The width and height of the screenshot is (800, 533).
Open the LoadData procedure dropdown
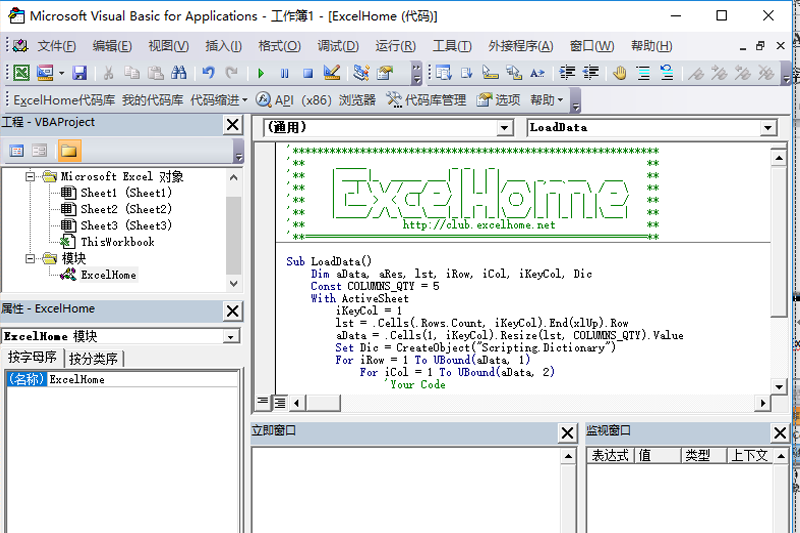[x=768, y=128]
